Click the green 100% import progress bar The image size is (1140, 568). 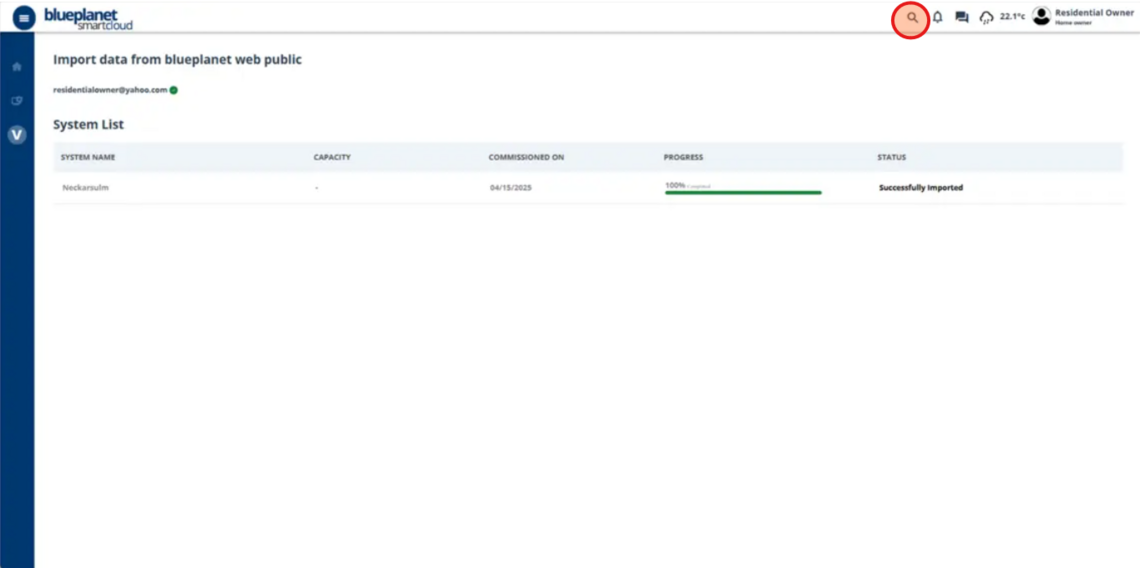[x=743, y=192]
